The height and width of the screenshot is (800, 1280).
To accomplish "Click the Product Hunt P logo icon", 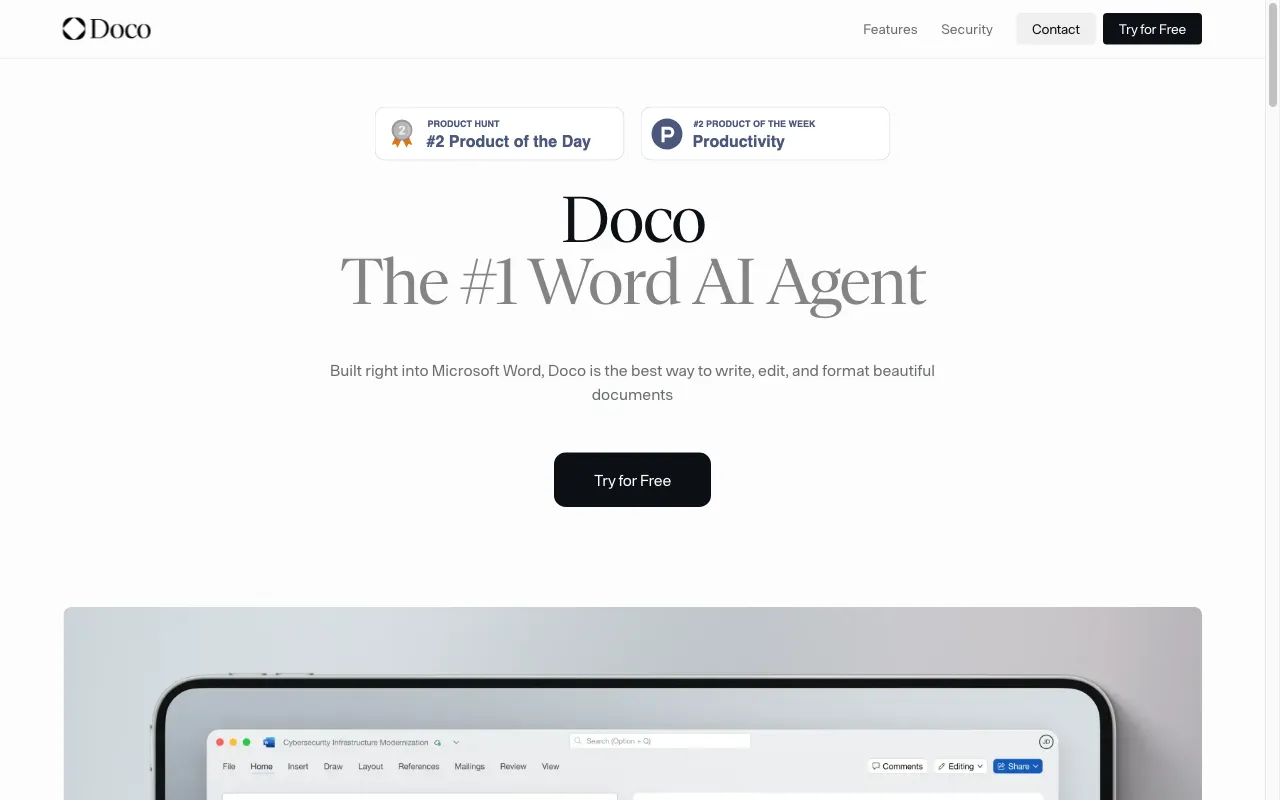I will click(667, 133).
